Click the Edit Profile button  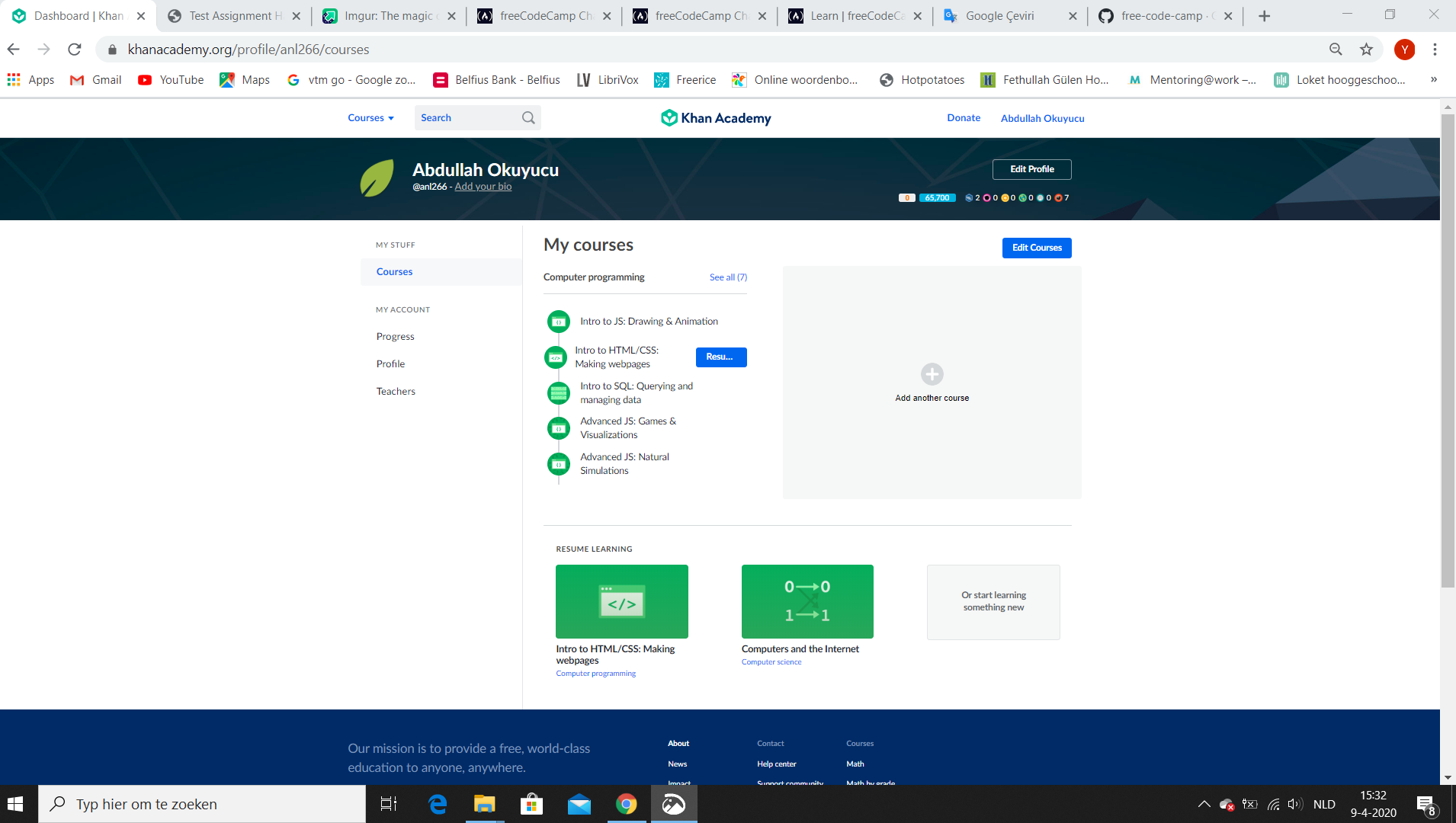tap(1031, 169)
